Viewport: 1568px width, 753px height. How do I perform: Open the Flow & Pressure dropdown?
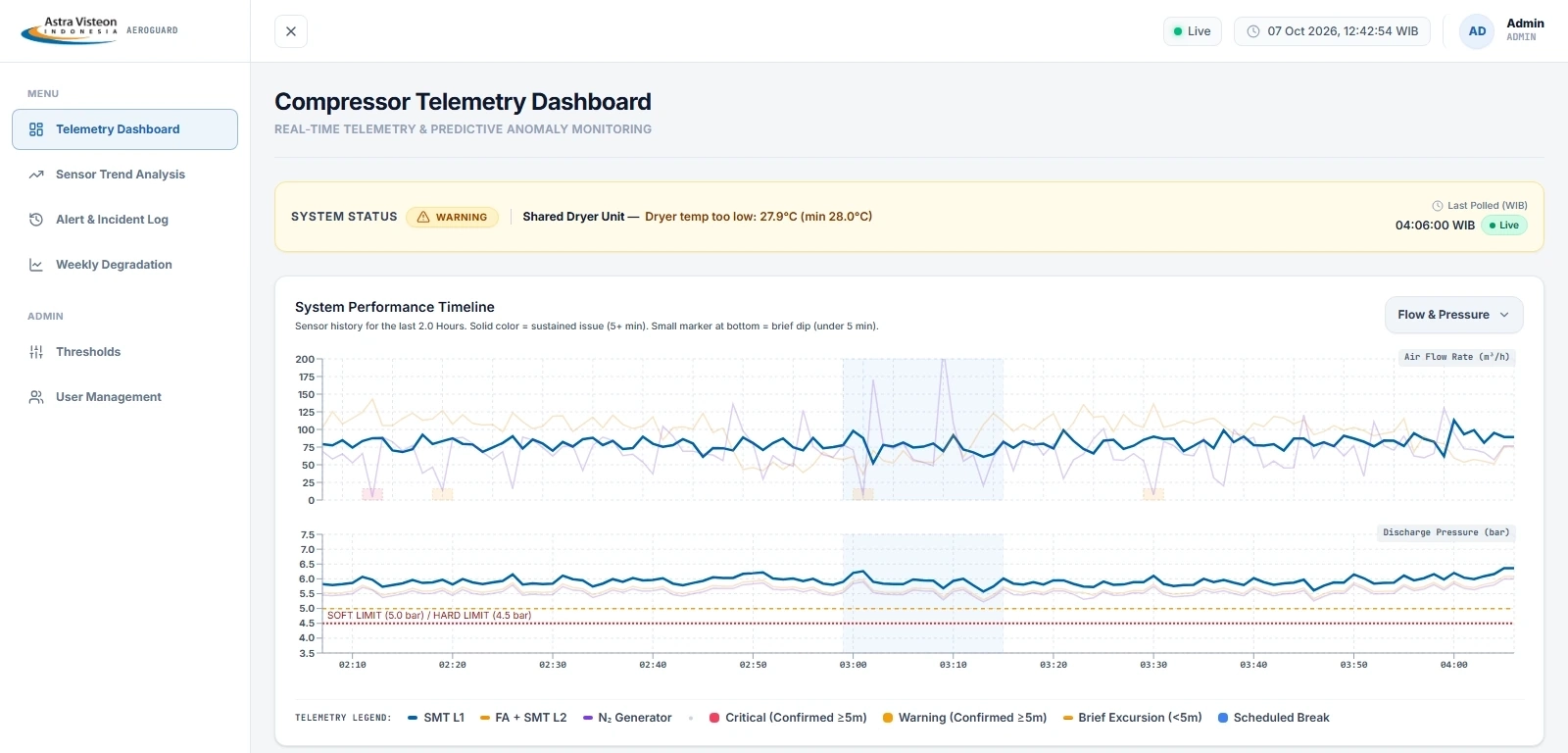tap(1453, 315)
